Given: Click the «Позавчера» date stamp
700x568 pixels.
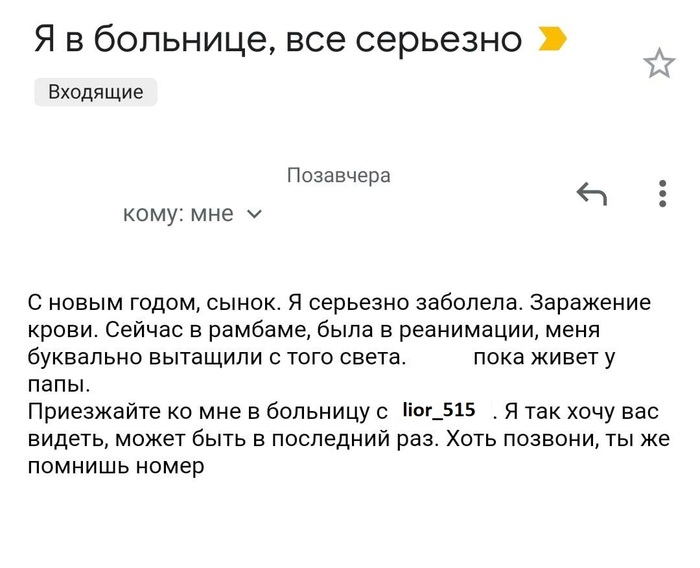Looking at the screenshot, I should point(338,176).
